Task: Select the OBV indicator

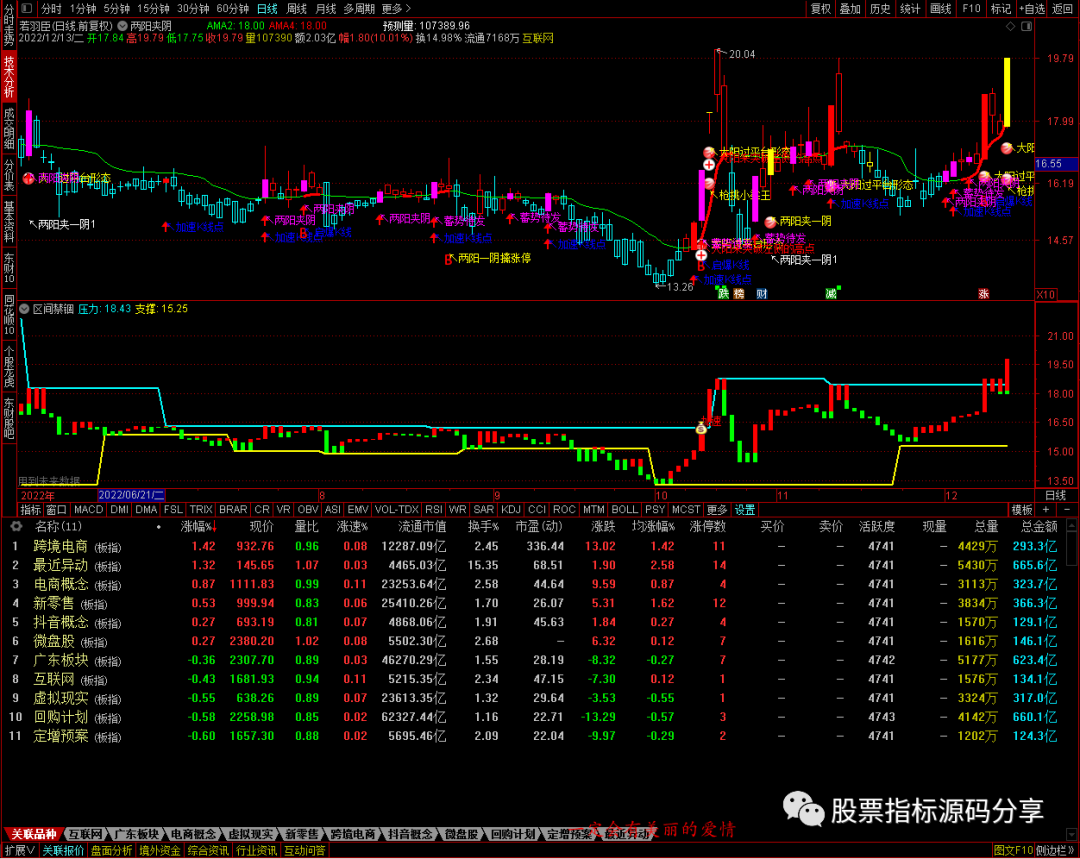Action: coord(307,510)
